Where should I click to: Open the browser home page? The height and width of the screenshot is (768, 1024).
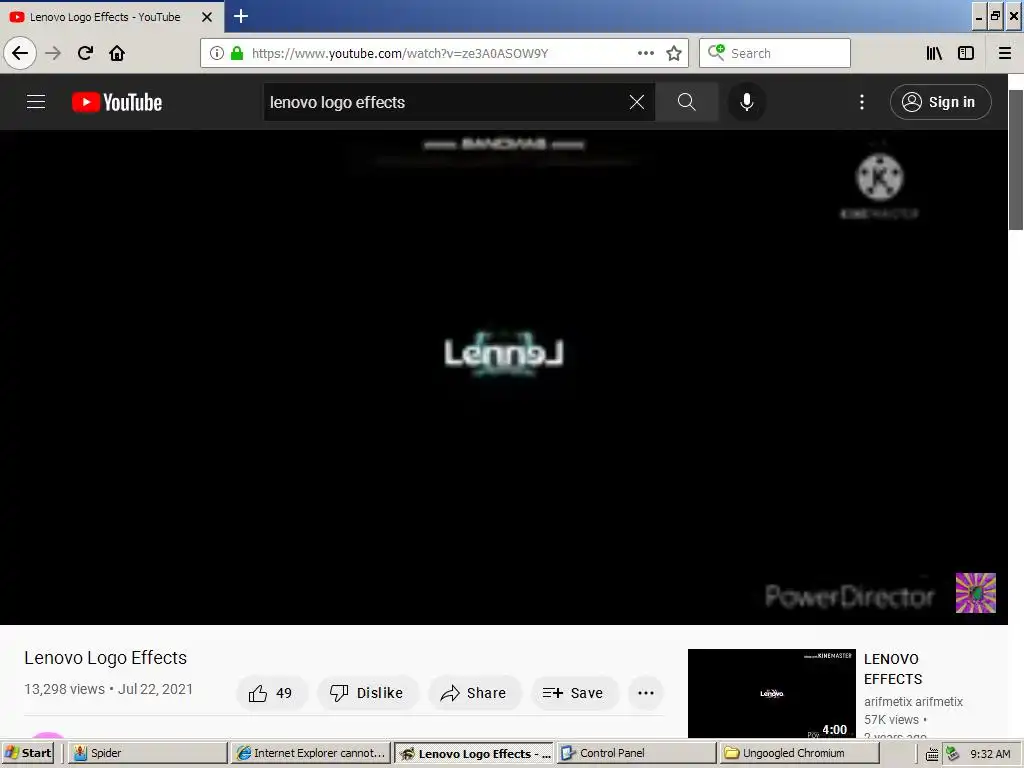coord(117,53)
